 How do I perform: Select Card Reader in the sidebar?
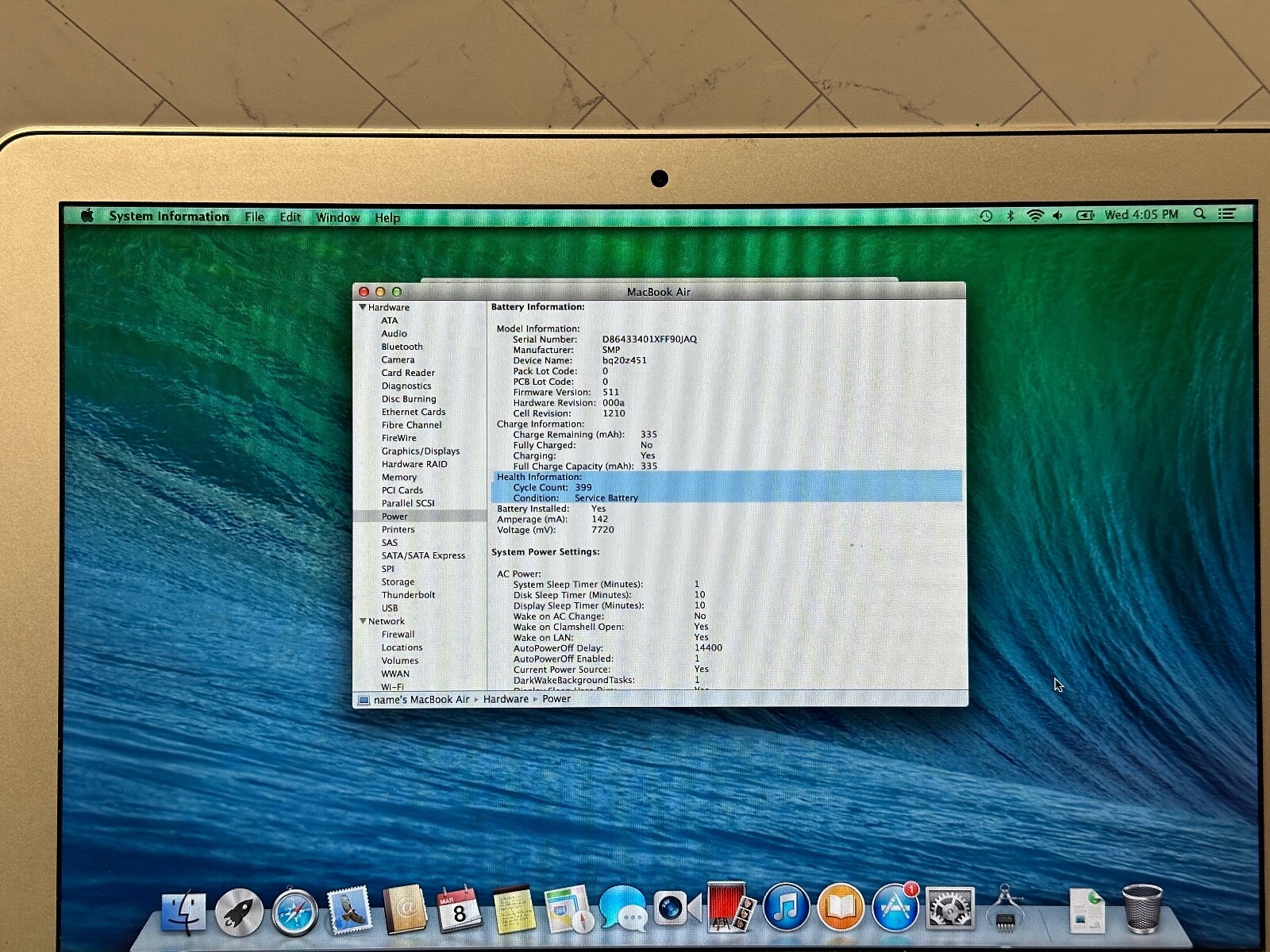(408, 373)
